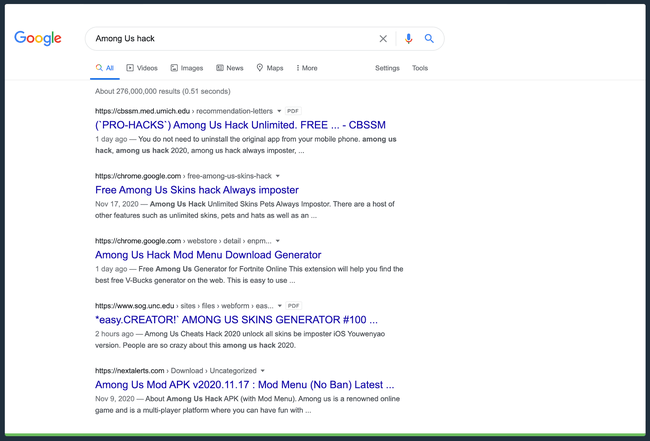Expand options arrow next to nextalerts.com URL
This screenshot has height=441, width=650.
point(263,371)
